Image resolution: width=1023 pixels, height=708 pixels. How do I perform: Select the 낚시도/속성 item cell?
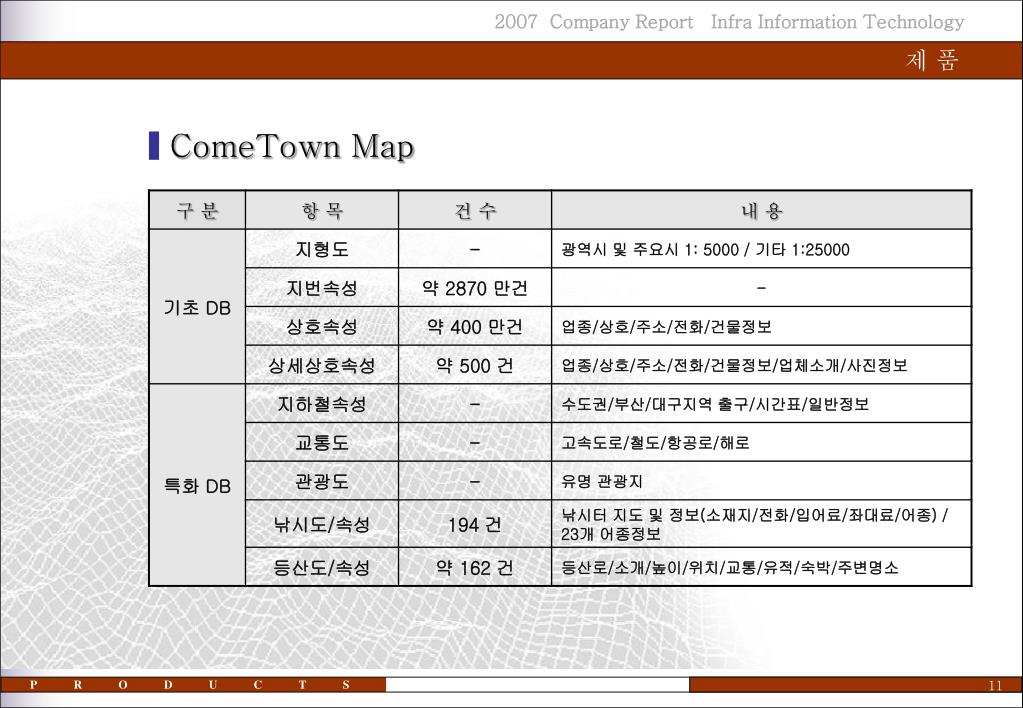(322, 524)
